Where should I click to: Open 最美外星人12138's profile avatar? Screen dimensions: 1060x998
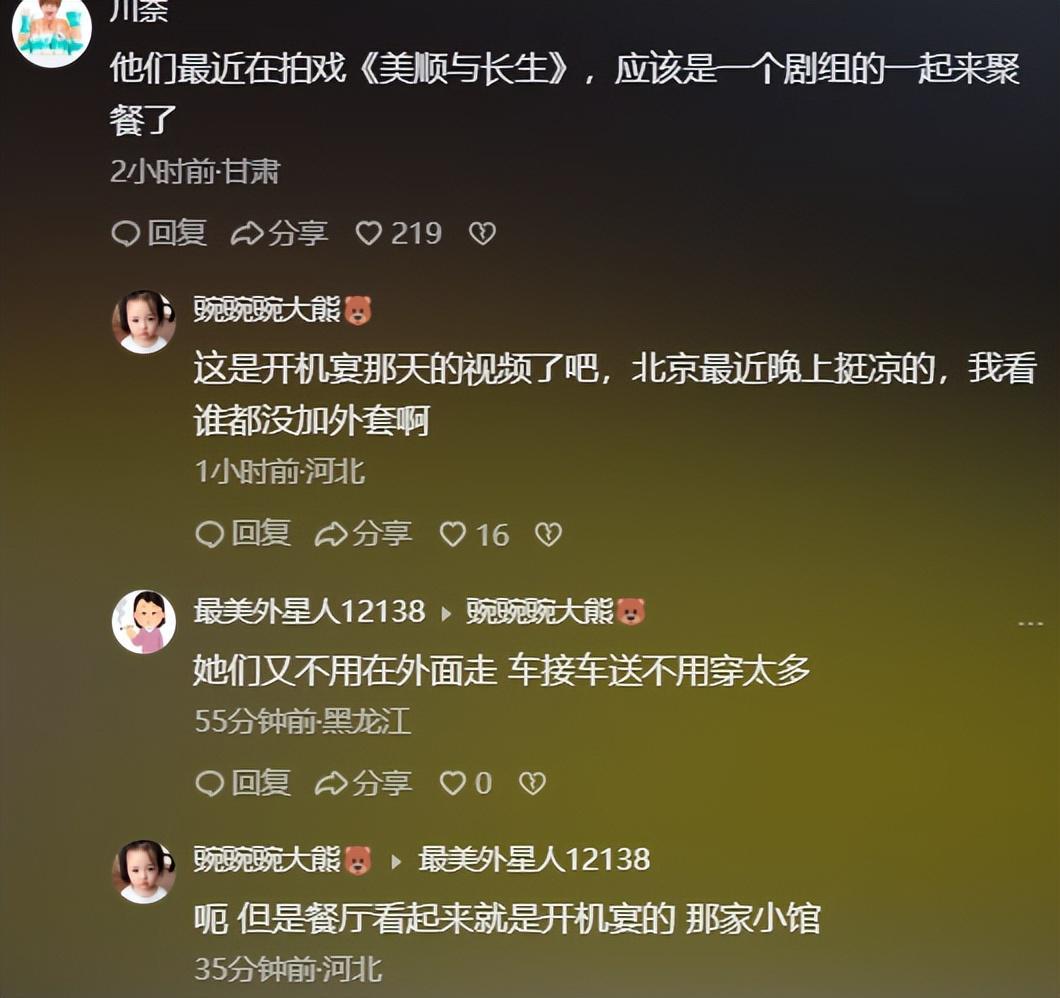point(144,622)
